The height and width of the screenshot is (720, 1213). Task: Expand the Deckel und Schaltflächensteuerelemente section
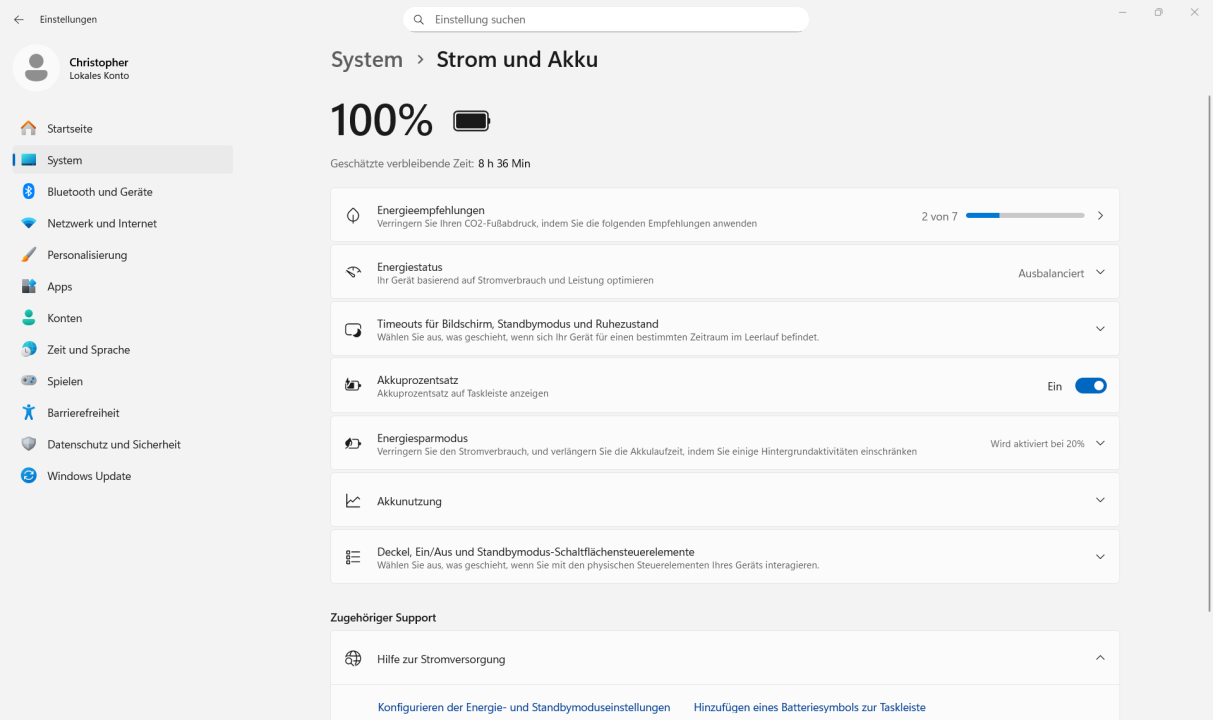[x=1100, y=556]
